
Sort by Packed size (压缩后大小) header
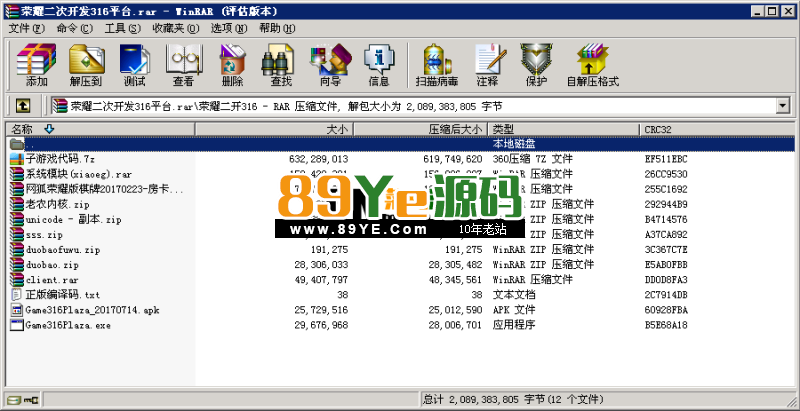(x=420, y=130)
